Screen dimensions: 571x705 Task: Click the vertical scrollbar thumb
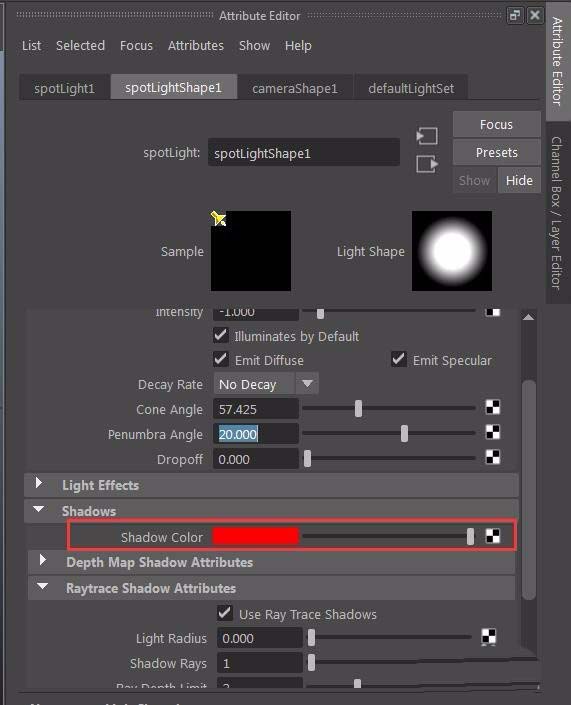[x=529, y=490]
